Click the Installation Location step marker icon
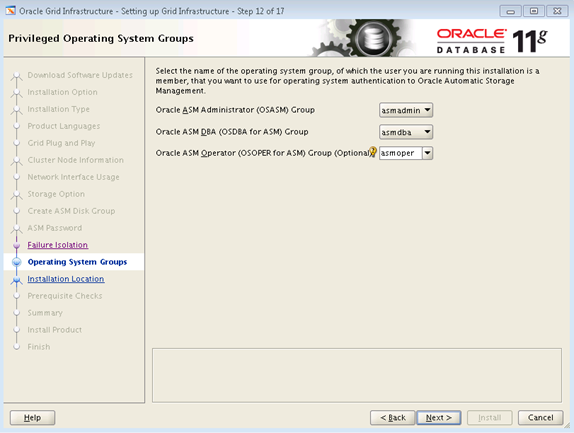 (16, 280)
